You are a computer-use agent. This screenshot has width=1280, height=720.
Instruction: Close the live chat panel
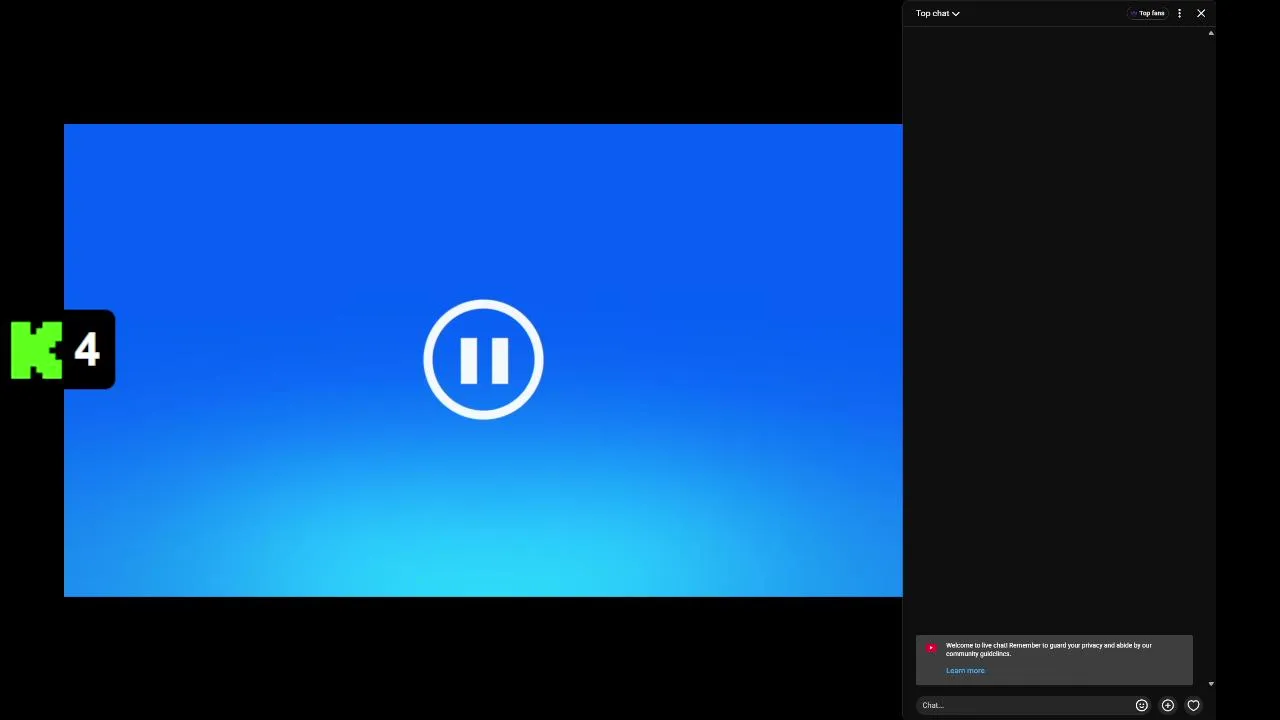click(1201, 13)
